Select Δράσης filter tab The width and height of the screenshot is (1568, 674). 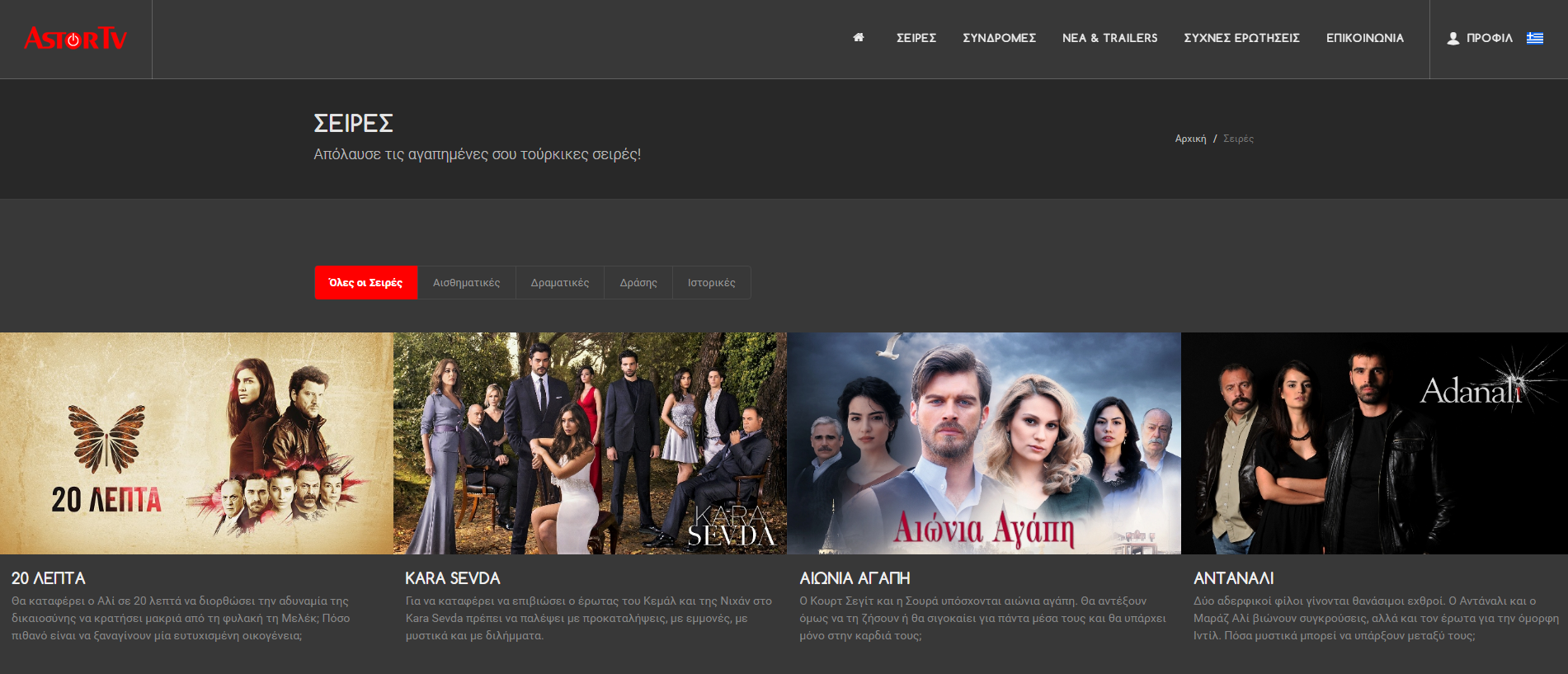[x=638, y=282]
